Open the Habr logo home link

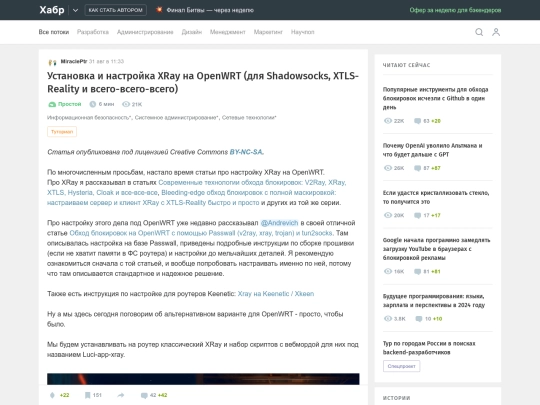(x=52, y=10)
